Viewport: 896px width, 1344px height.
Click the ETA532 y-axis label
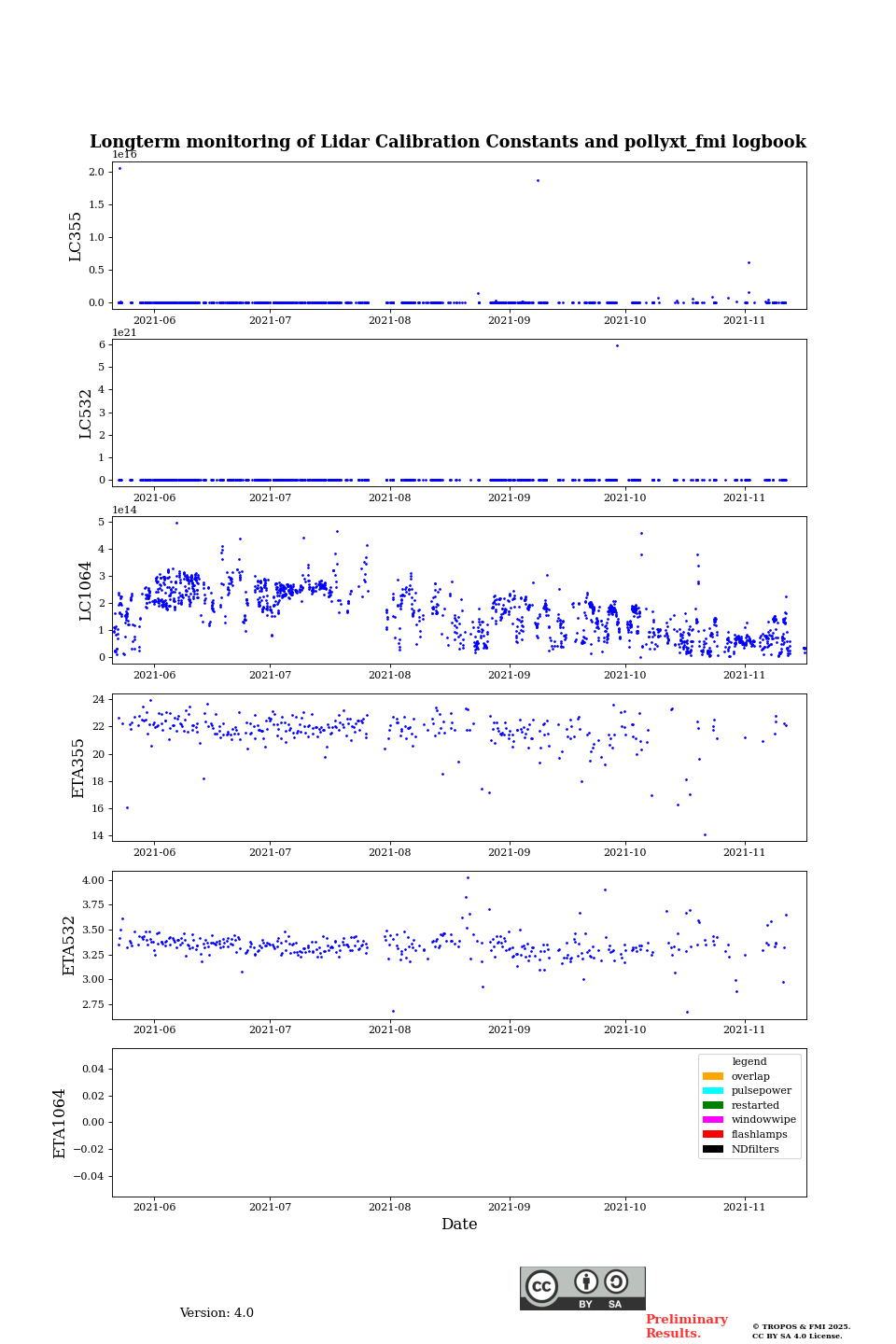[69, 945]
